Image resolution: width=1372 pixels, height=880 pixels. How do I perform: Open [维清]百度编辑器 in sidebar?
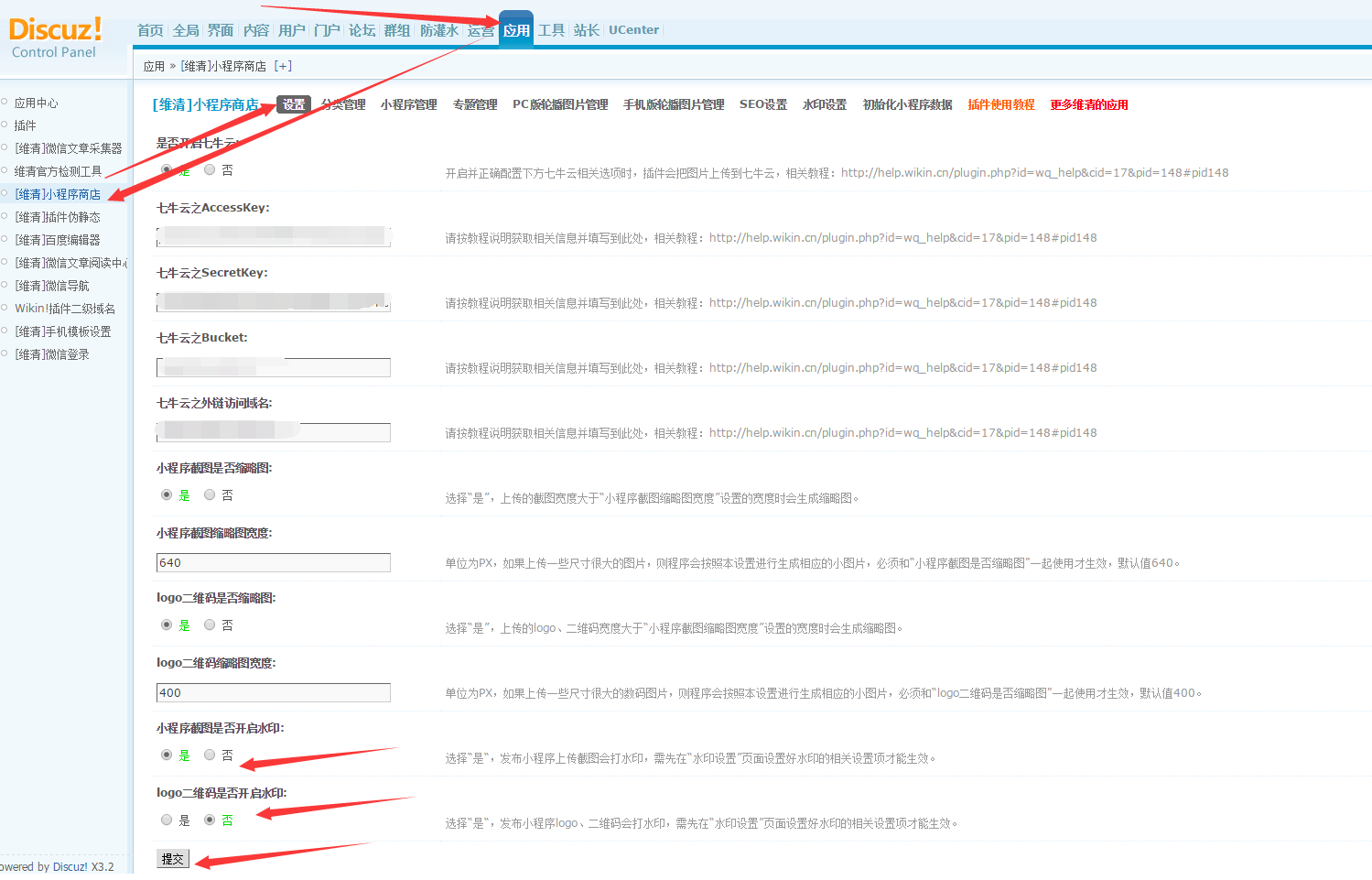[x=58, y=240]
